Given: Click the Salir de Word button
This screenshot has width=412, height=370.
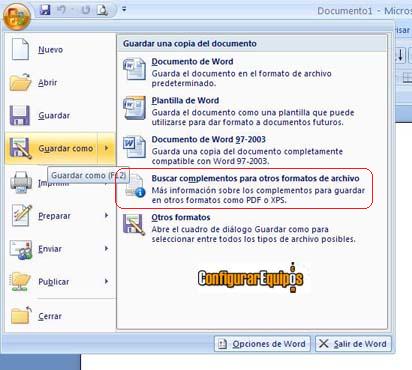Looking at the screenshot, I should coord(353,344).
